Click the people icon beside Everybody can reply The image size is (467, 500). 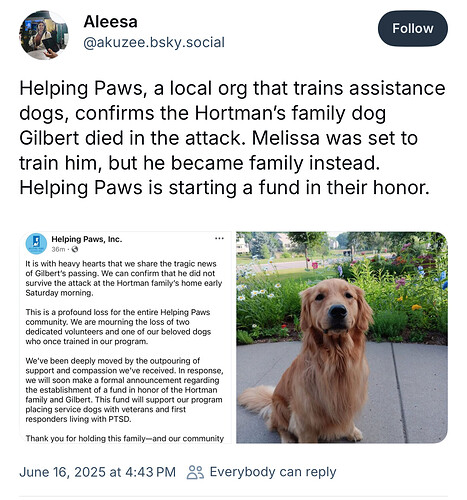[x=195, y=472]
